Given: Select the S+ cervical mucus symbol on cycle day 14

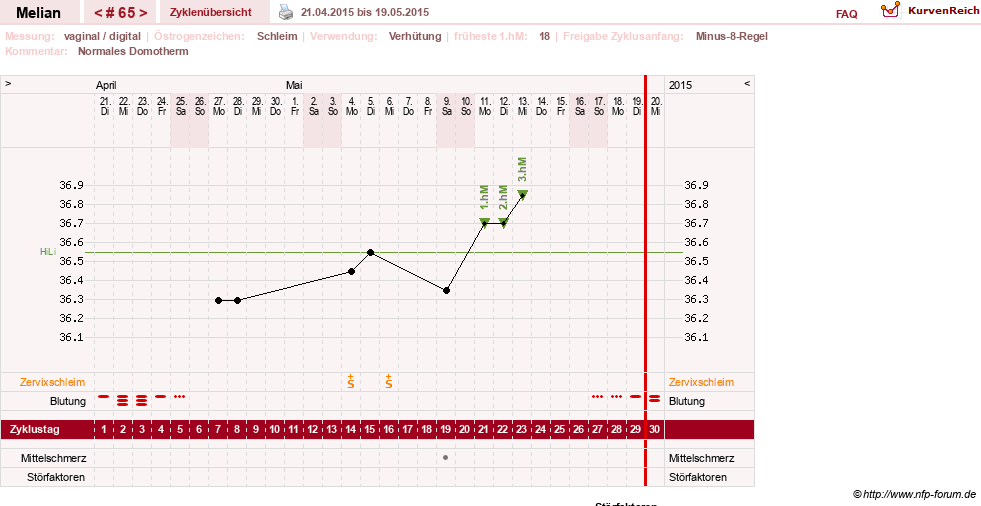Looking at the screenshot, I should point(351,381).
